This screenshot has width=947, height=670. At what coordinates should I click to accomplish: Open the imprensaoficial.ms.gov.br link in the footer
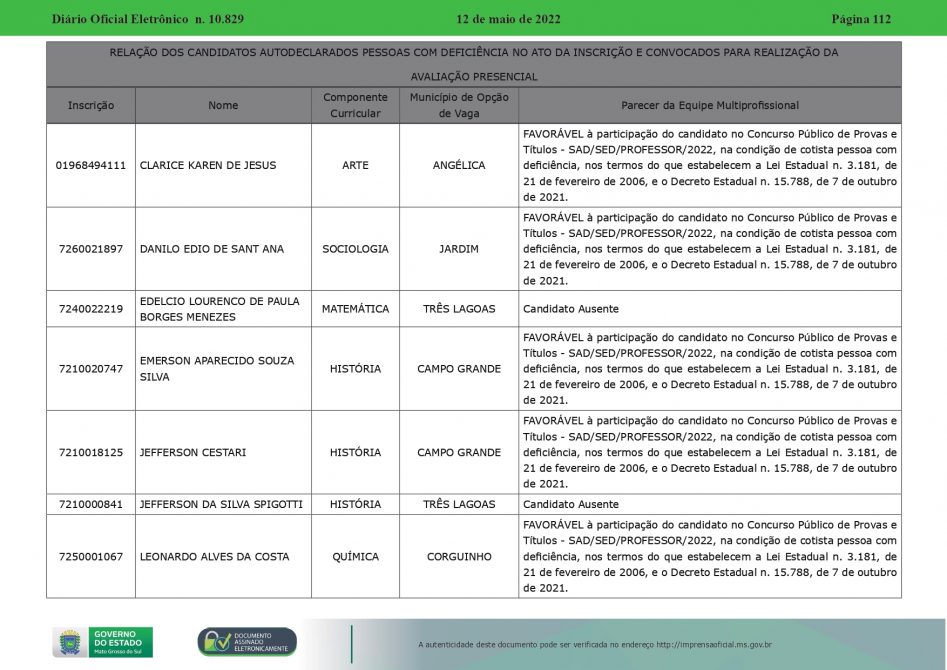coord(714,645)
